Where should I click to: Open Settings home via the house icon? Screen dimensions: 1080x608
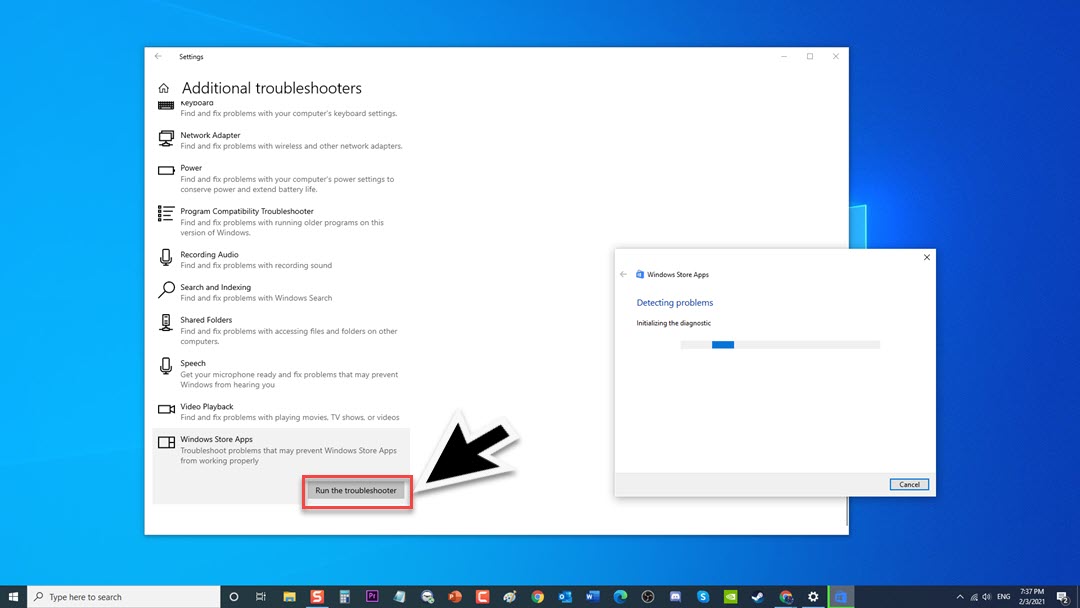coord(163,88)
